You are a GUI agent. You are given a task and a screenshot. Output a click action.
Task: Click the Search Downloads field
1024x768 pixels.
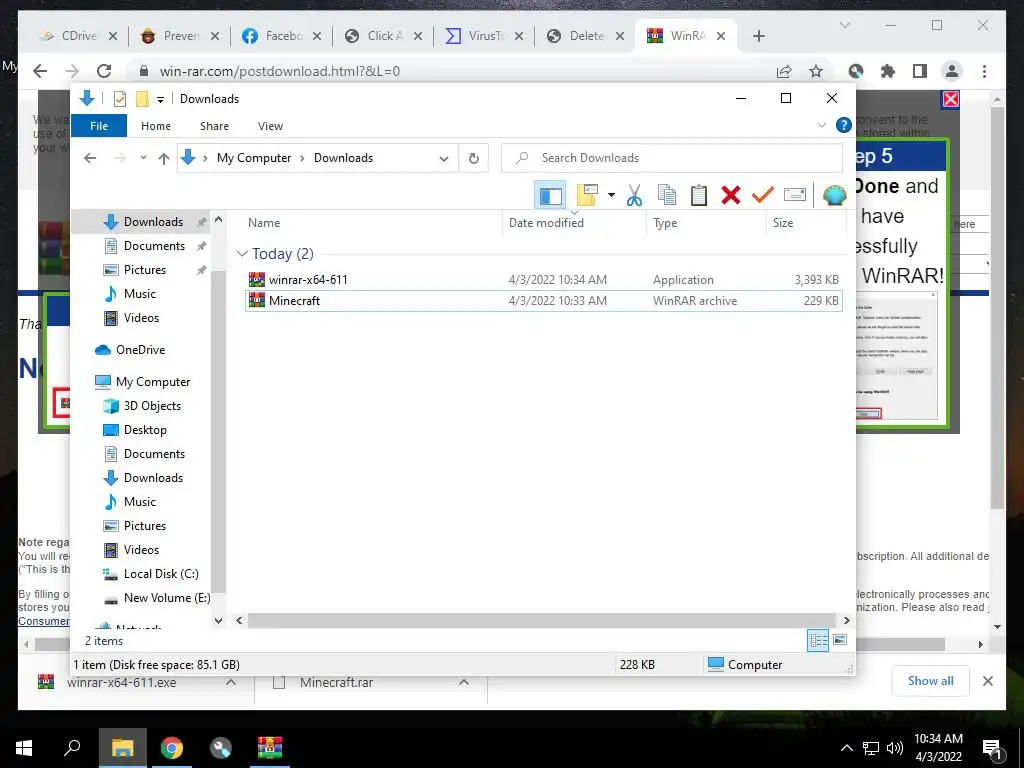pos(672,158)
